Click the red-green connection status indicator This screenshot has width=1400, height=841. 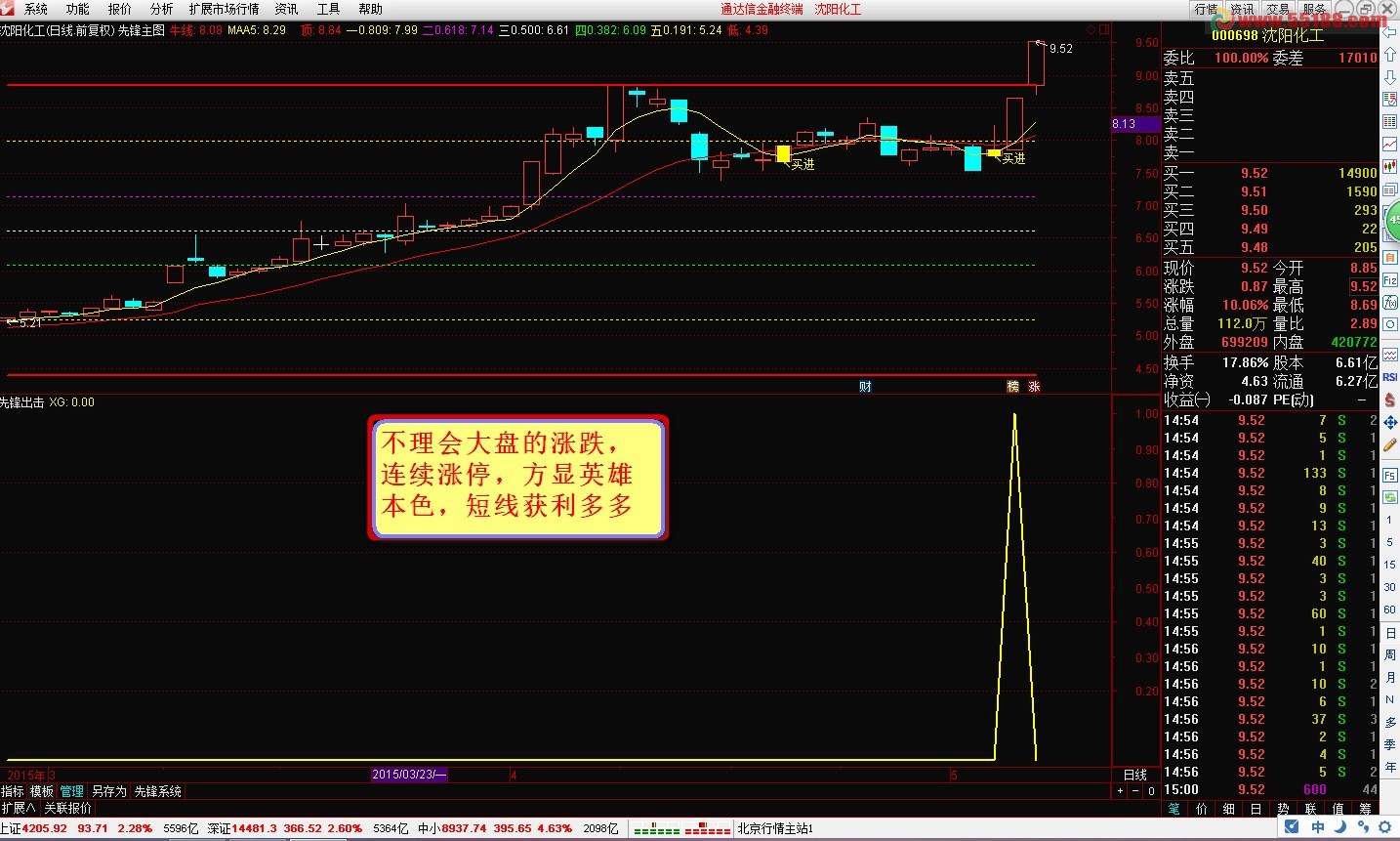coord(681,829)
